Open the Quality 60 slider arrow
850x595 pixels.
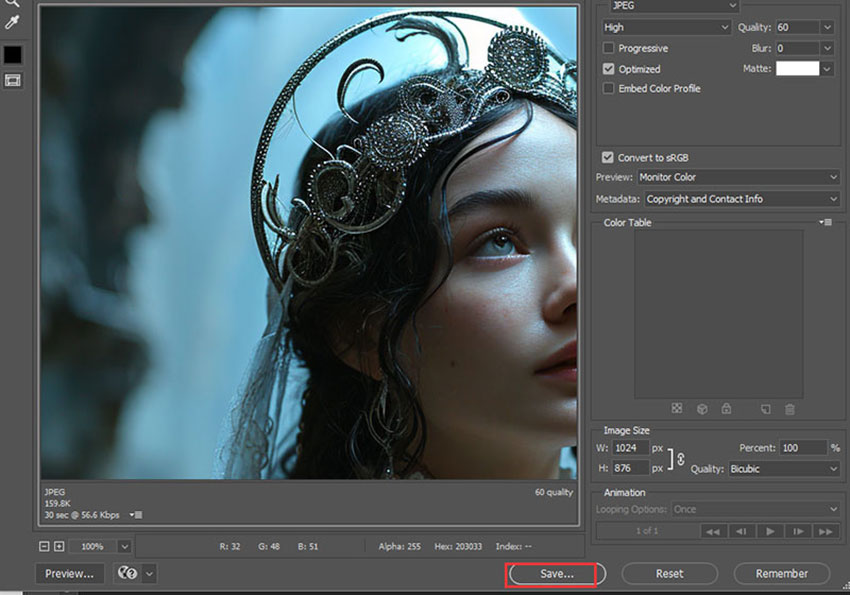tap(827, 27)
